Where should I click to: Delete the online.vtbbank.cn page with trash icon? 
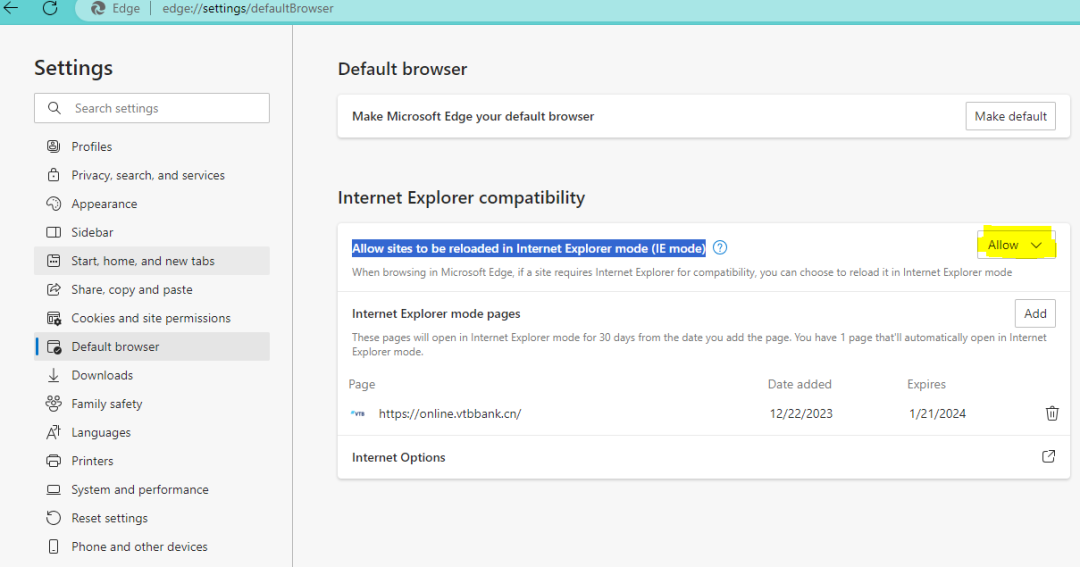tap(1052, 414)
